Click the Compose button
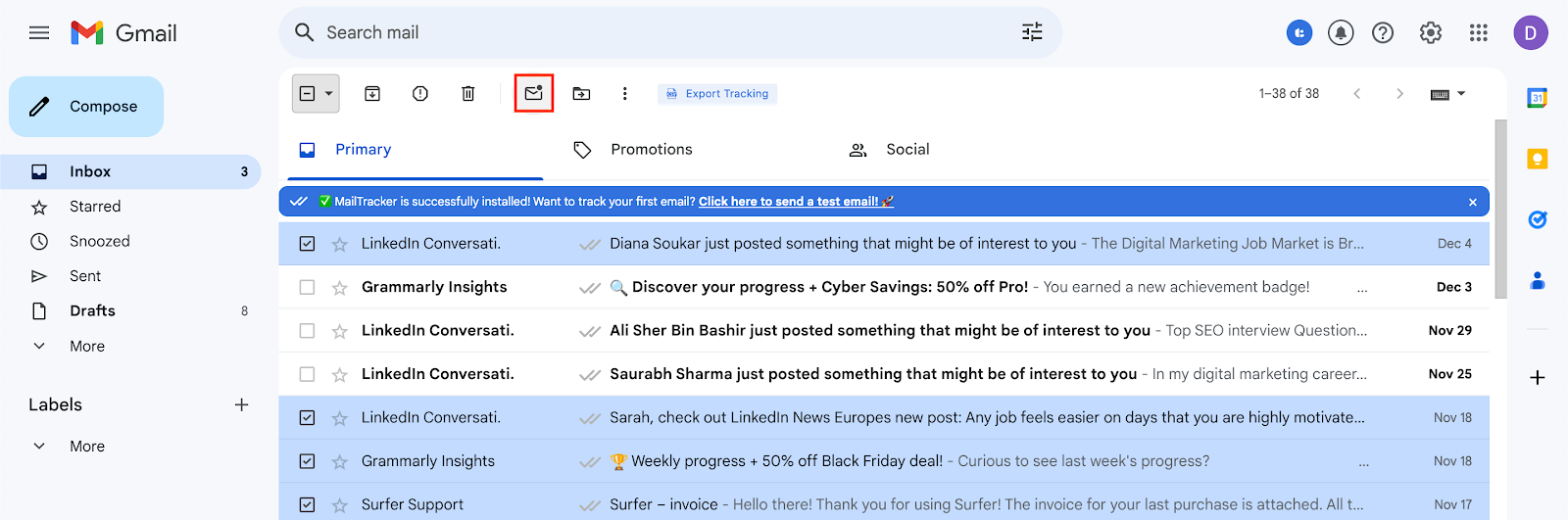This screenshot has width=1568, height=520. click(86, 107)
